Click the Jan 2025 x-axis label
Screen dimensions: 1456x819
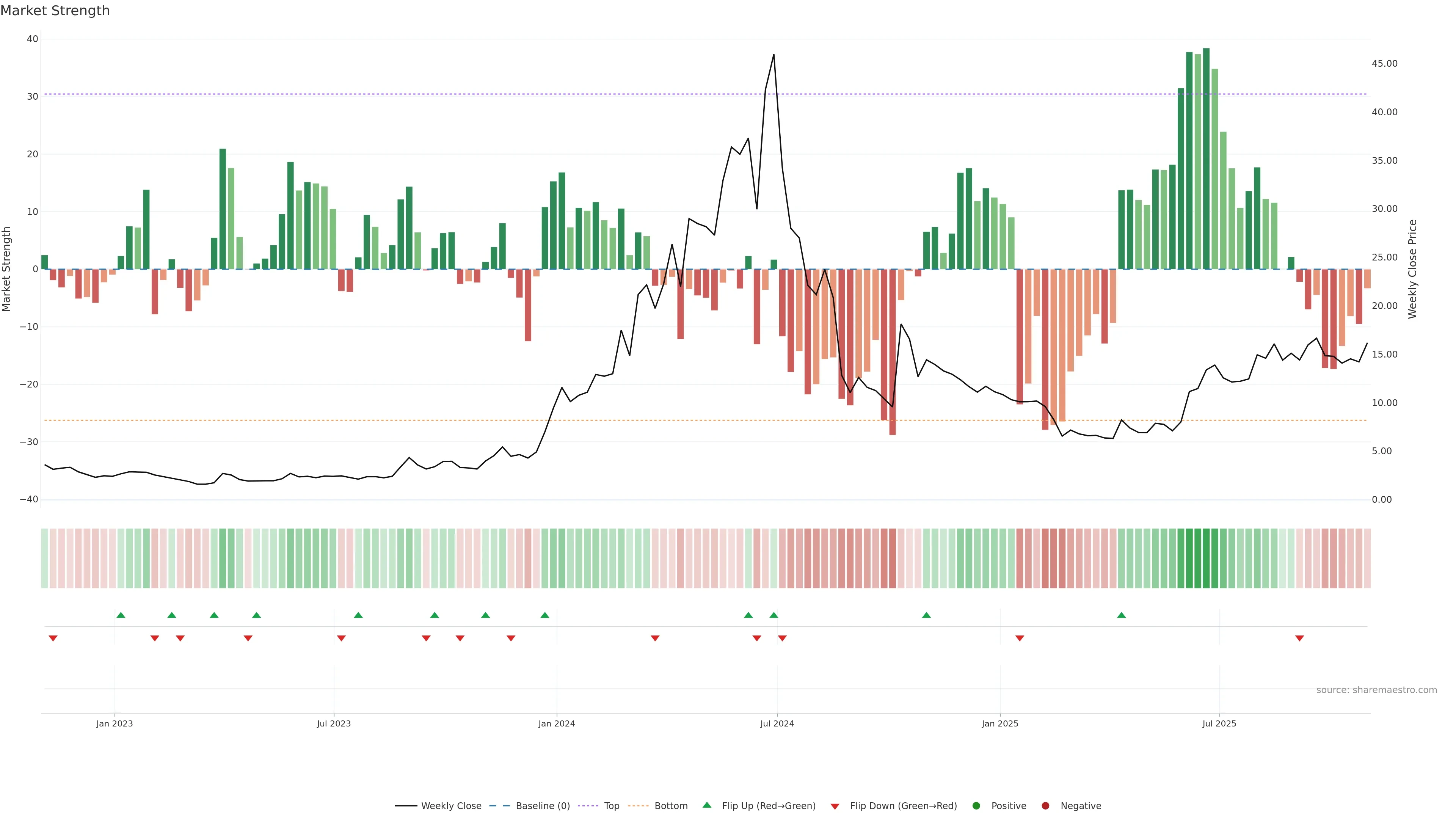1000,723
